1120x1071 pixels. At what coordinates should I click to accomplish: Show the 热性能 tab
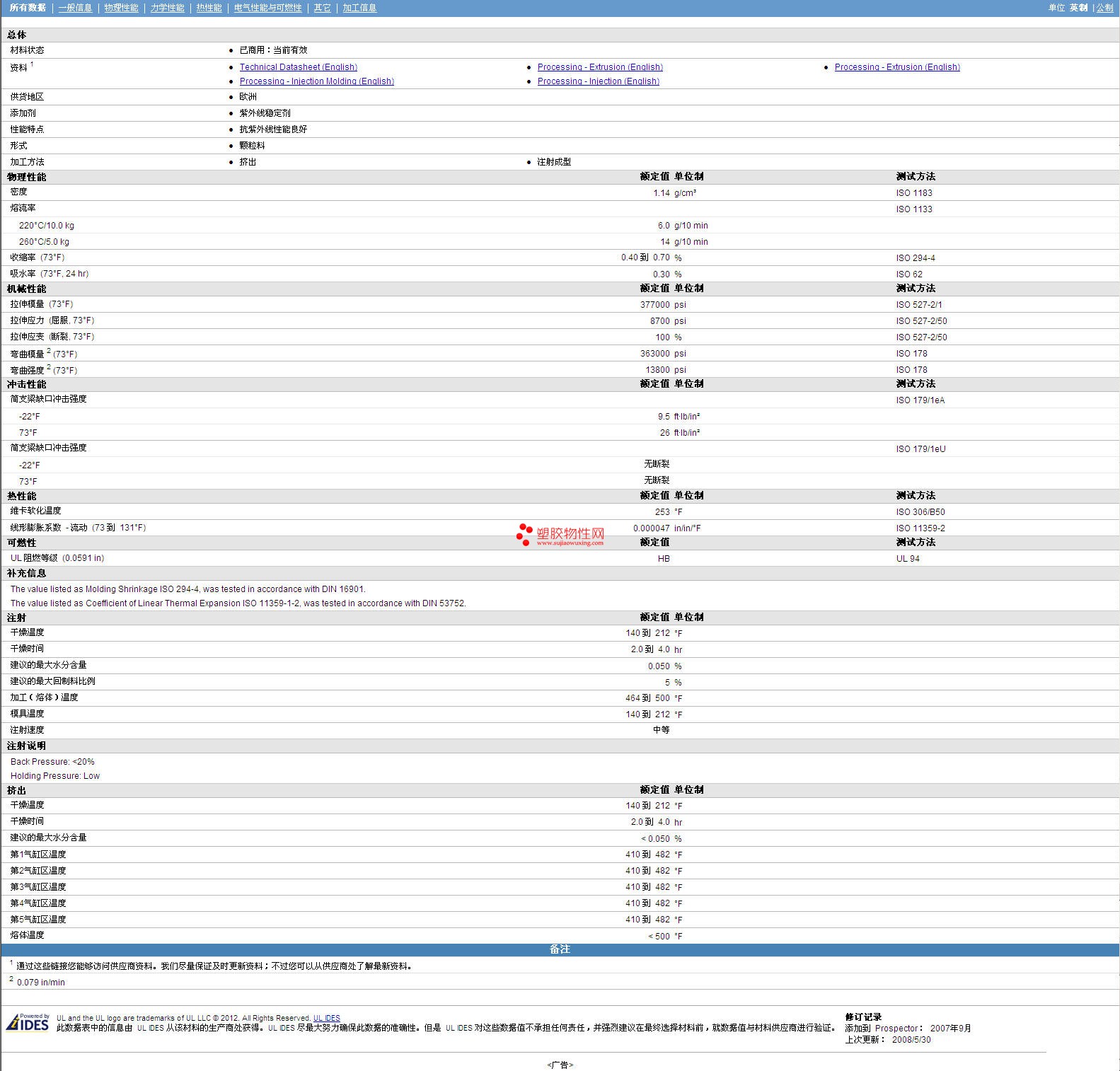[209, 8]
